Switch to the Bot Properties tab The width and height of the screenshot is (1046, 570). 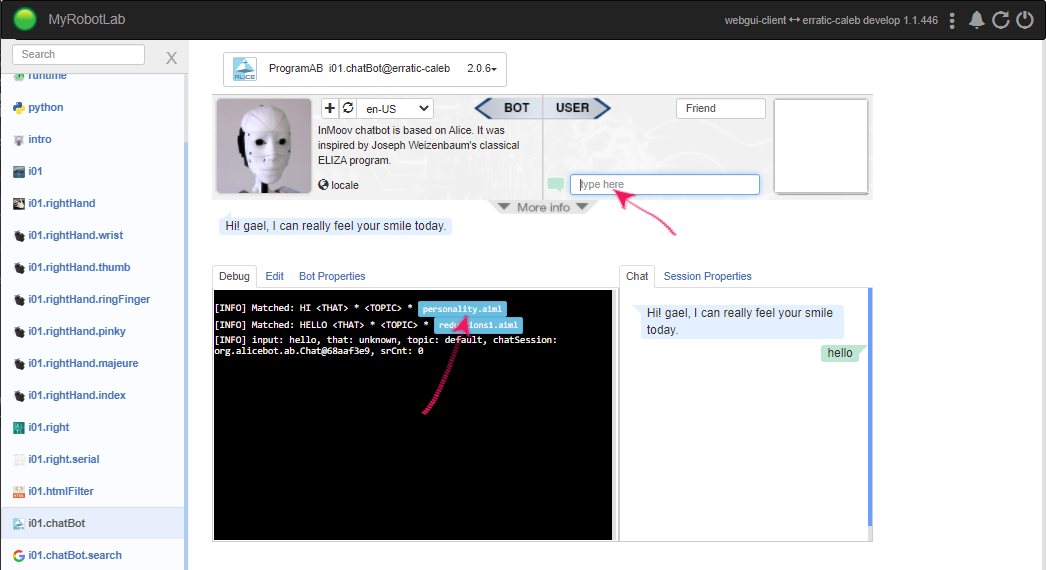click(x=332, y=276)
